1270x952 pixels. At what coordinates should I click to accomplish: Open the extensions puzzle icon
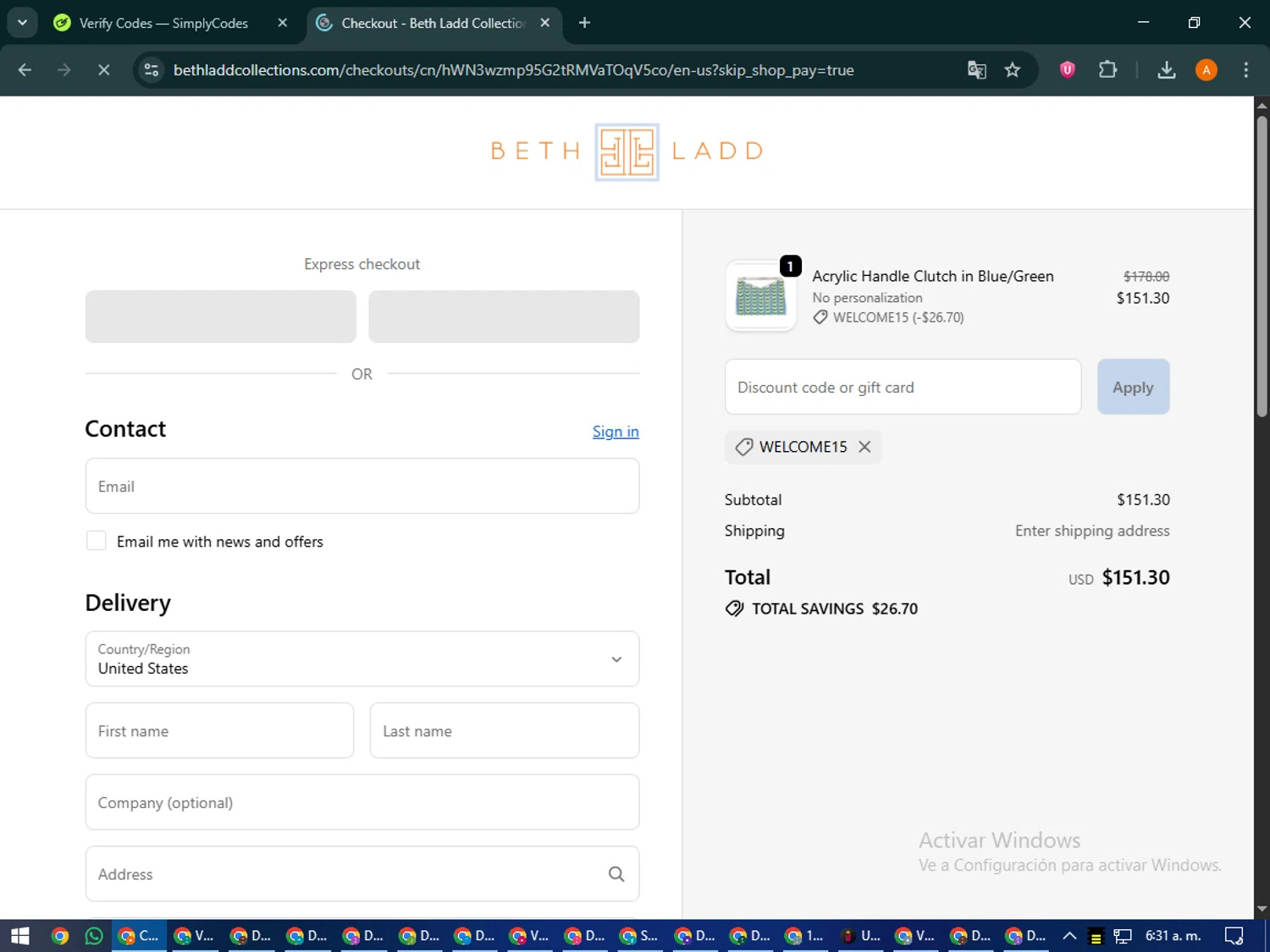click(x=1107, y=70)
